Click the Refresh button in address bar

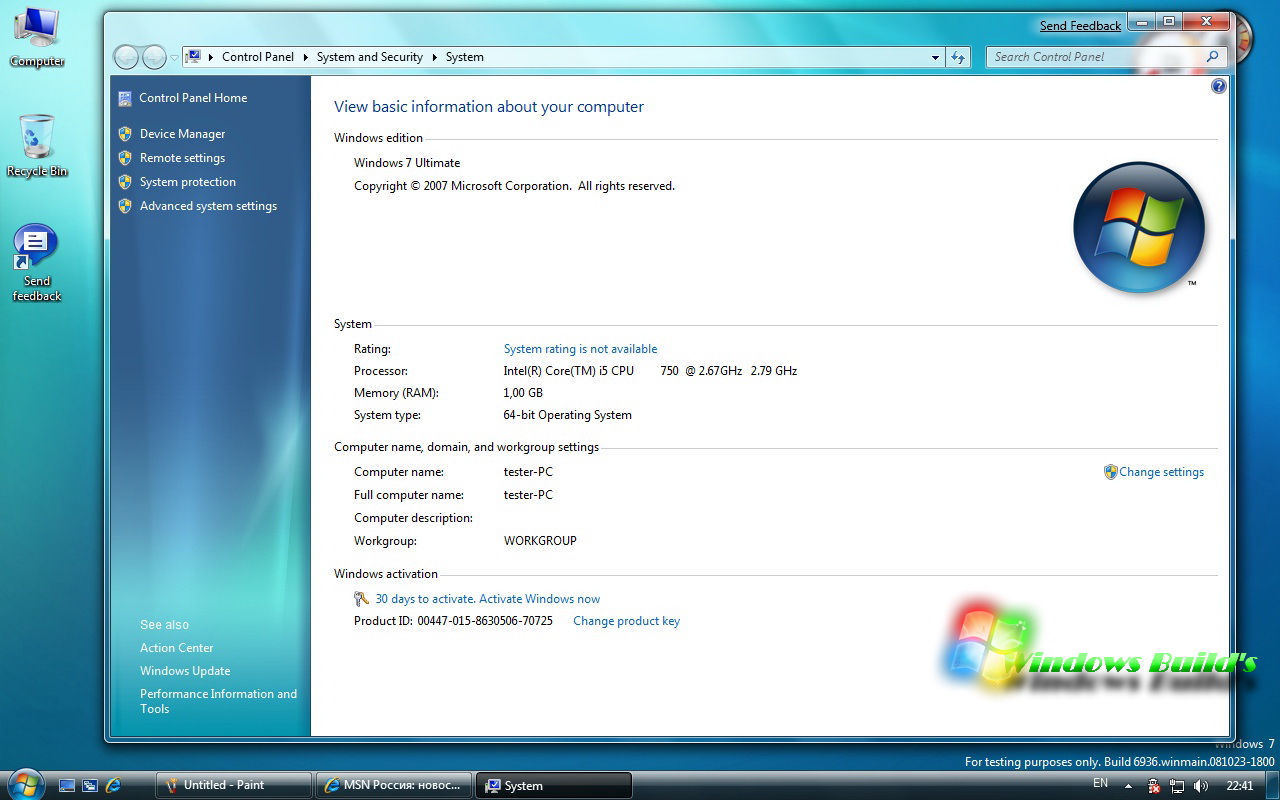point(958,58)
